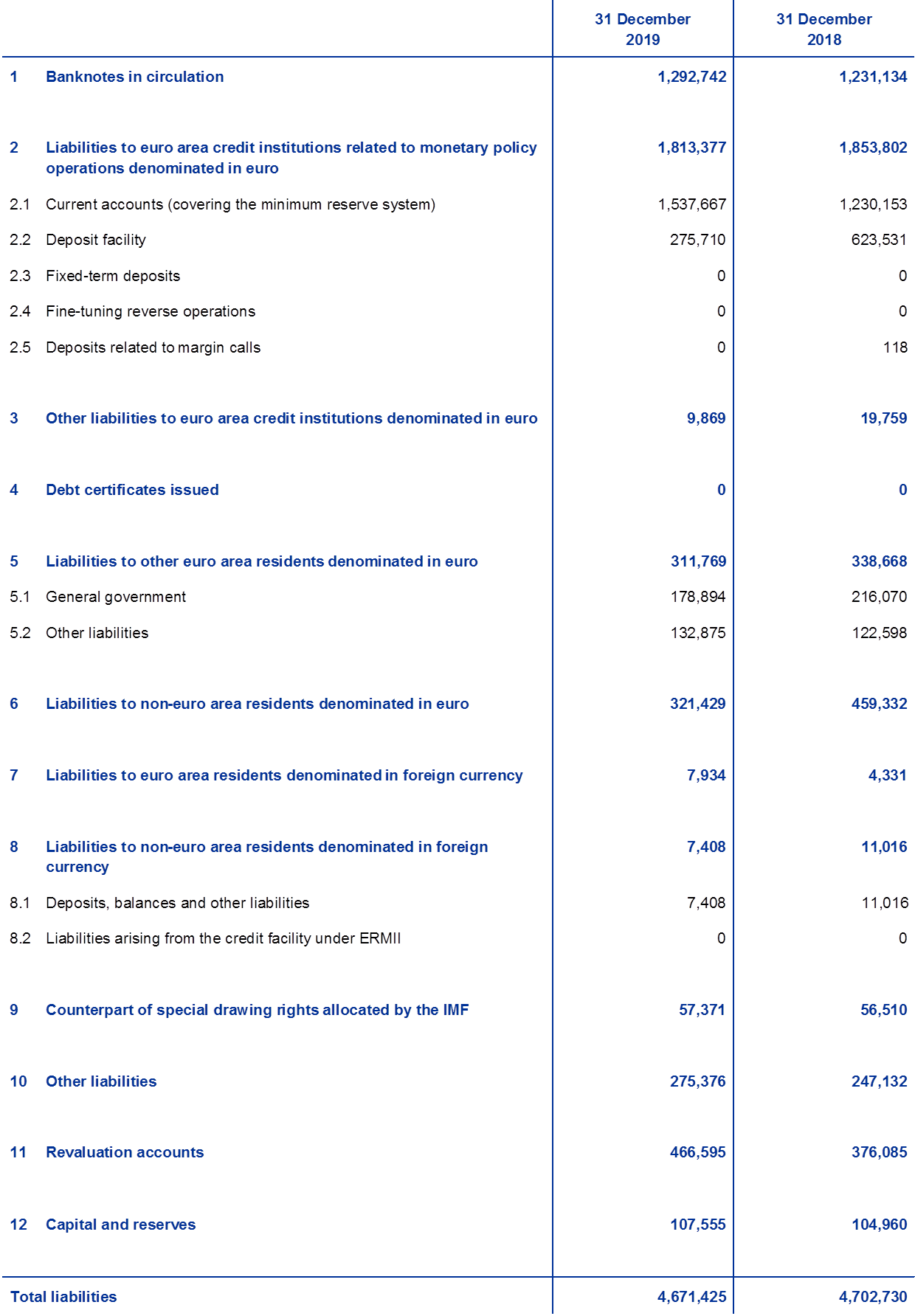
Task: Click the 2019 Banknotes value 1,292,742
Action: [691, 77]
